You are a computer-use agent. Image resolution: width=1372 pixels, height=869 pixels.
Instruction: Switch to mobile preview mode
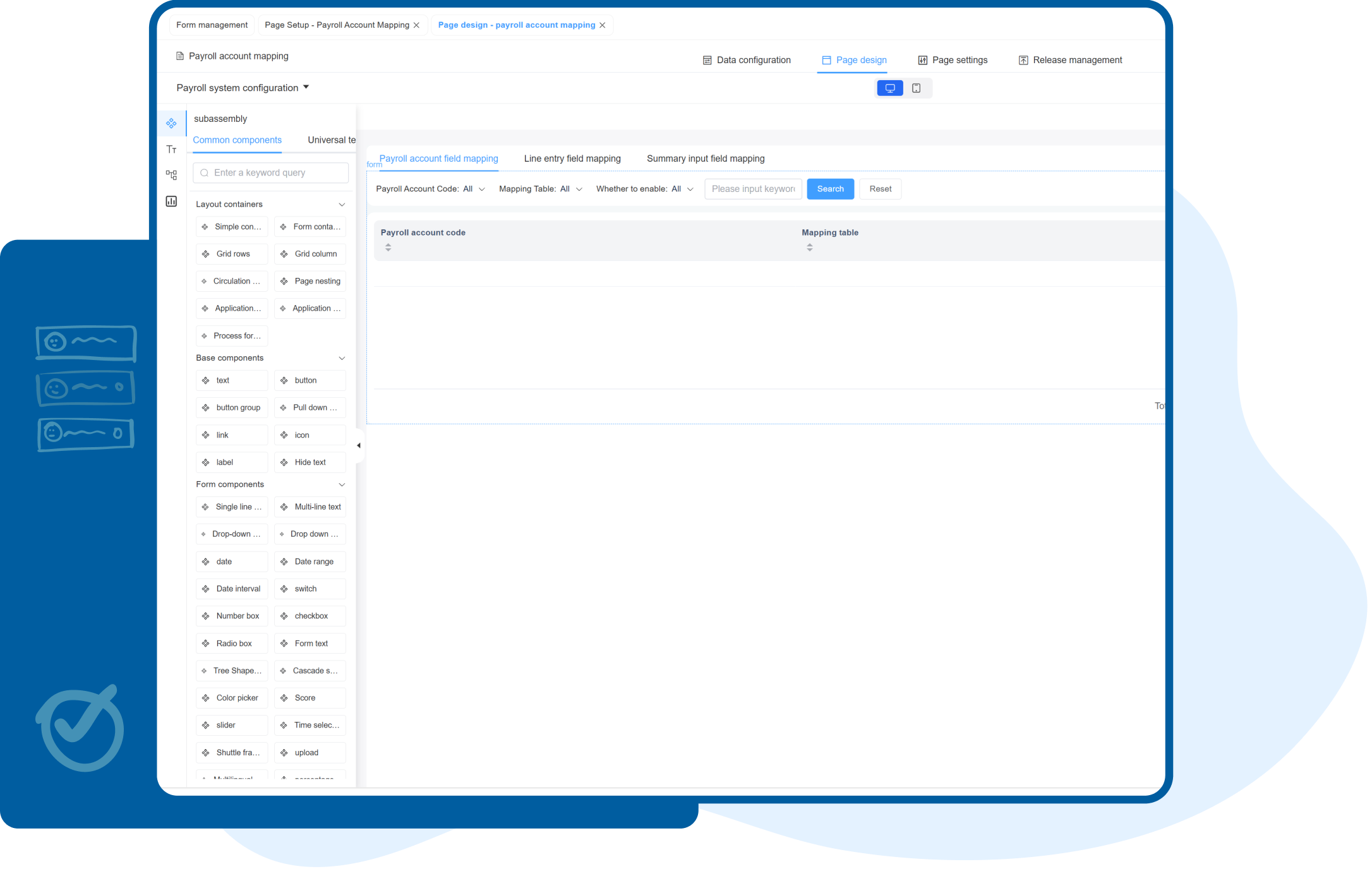coord(916,88)
